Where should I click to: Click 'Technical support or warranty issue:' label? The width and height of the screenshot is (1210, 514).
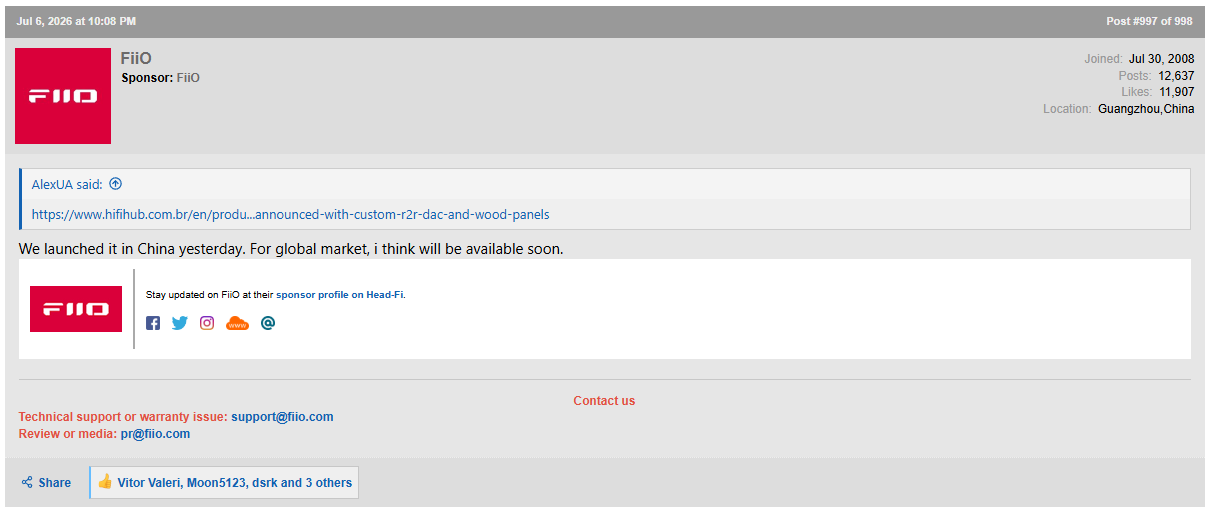coord(123,417)
